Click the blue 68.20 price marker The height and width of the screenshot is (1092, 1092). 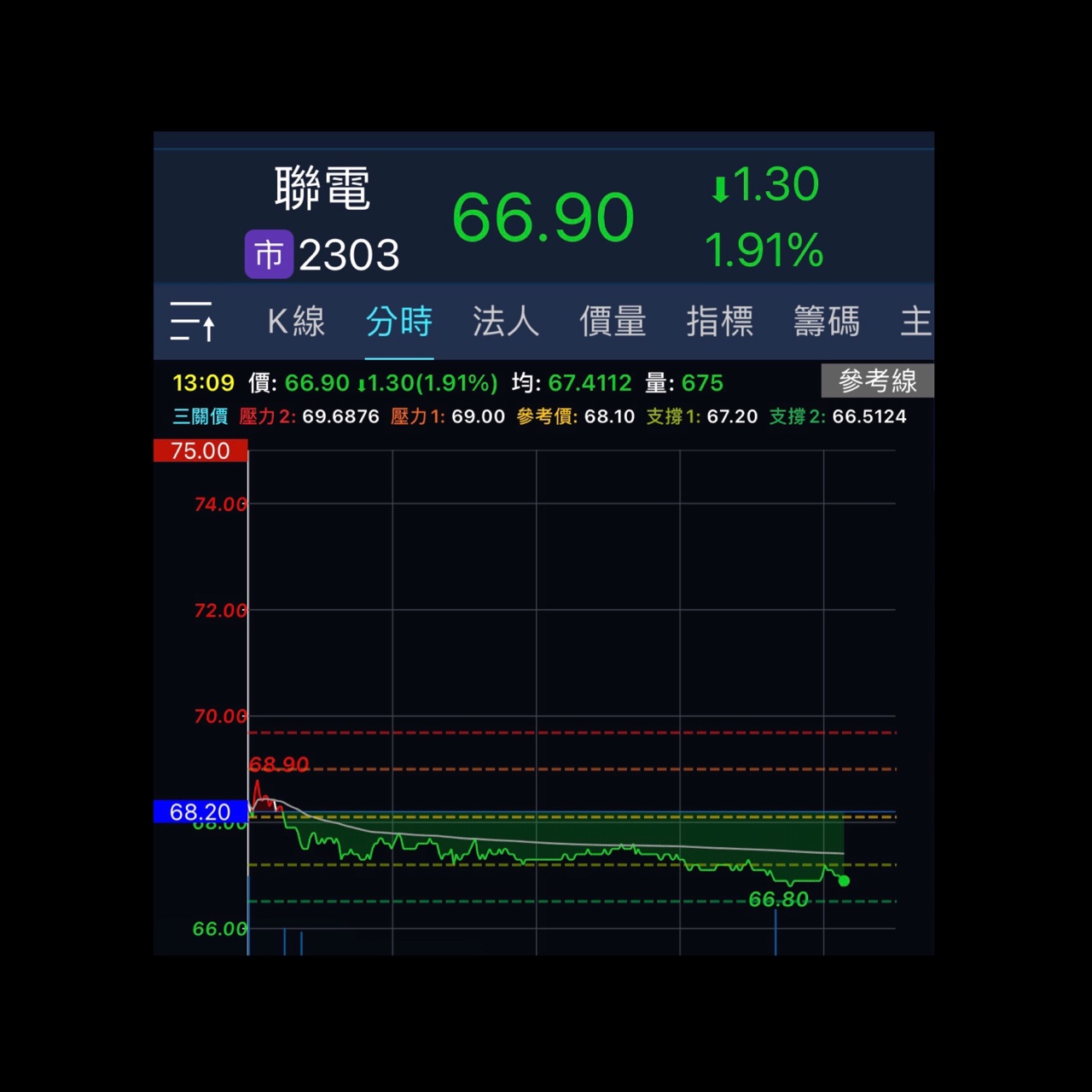point(200,811)
